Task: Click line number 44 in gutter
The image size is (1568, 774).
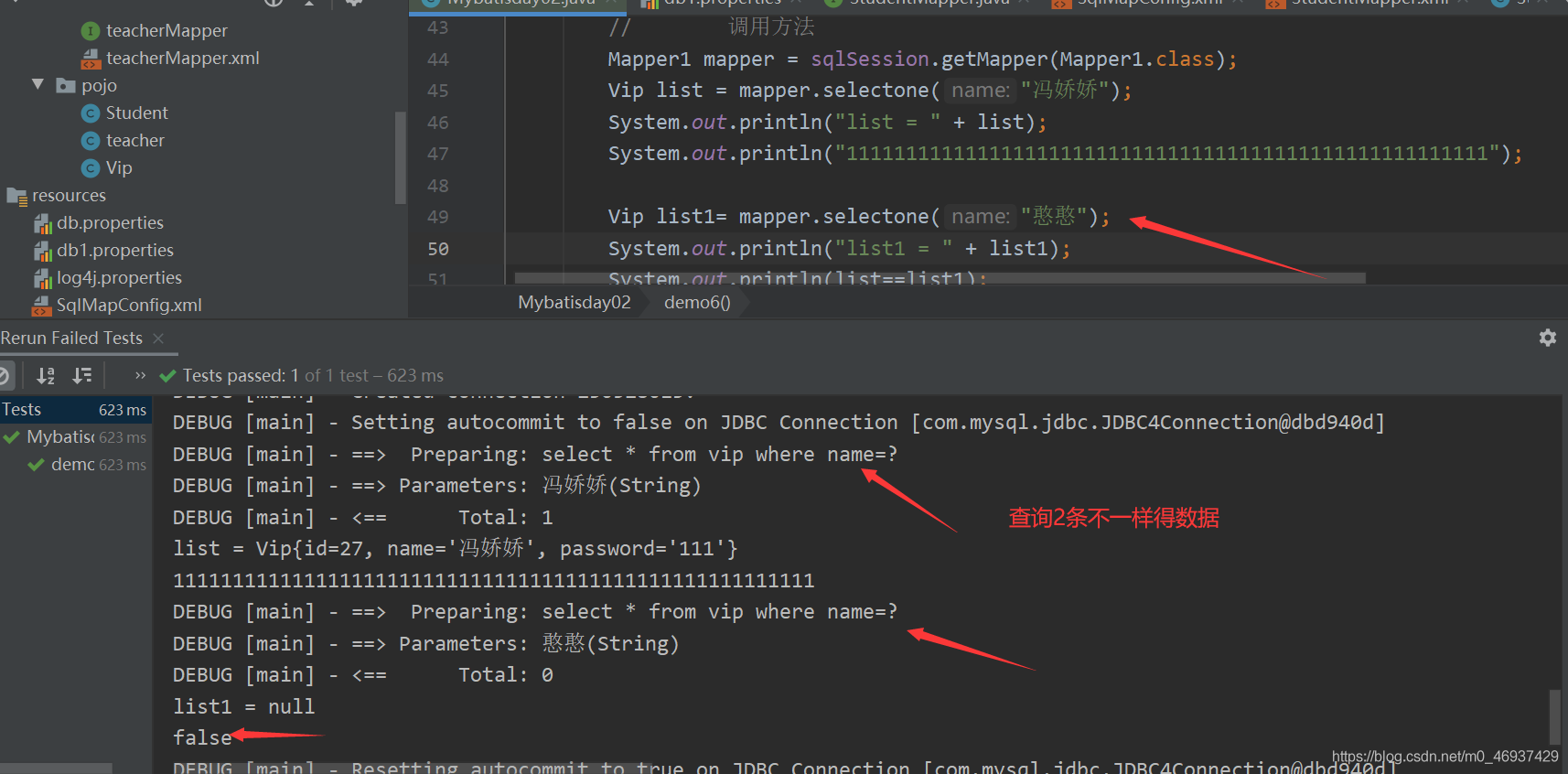Action: pyautogui.click(x=438, y=59)
